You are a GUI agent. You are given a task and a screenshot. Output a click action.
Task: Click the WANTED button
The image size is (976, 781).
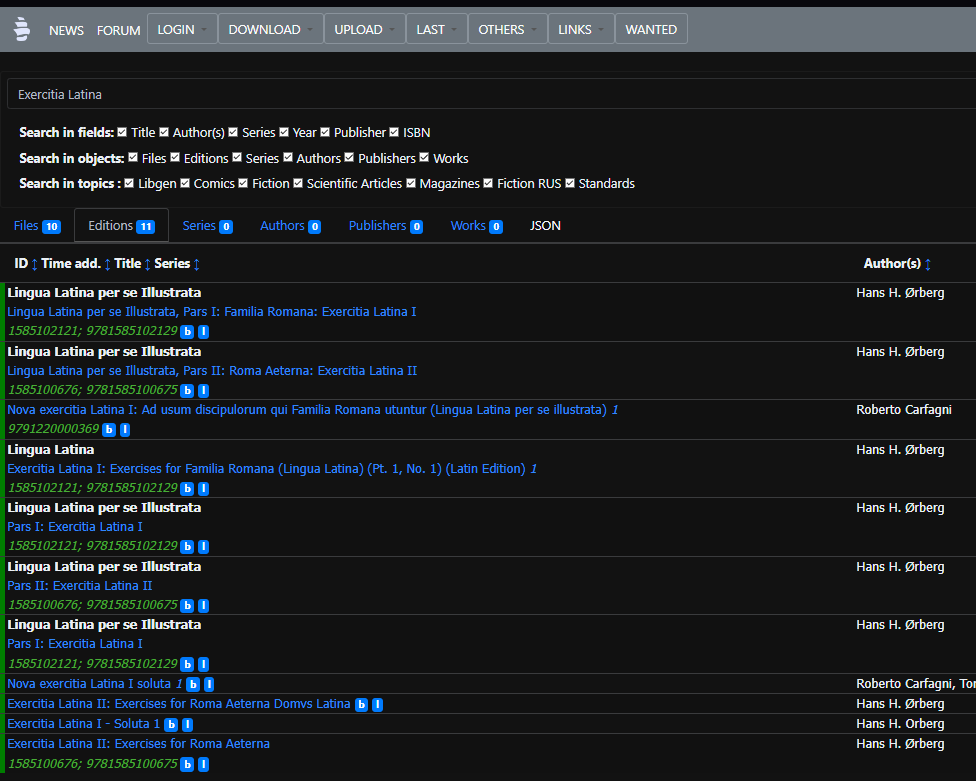pyautogui.click(x=651, y=29)
